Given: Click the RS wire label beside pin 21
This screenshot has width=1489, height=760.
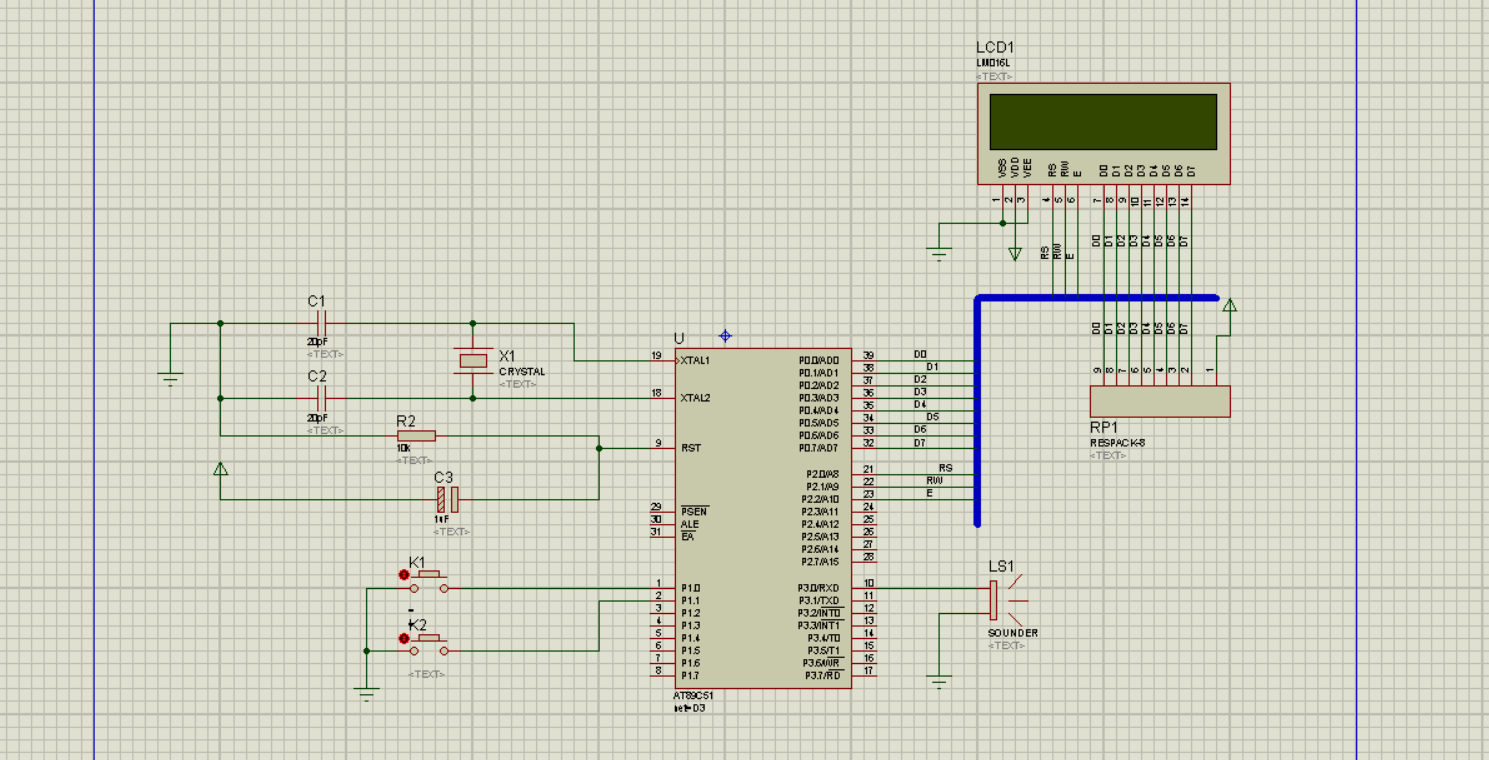Looking at the screenshot, I should (x=945, y=468).
